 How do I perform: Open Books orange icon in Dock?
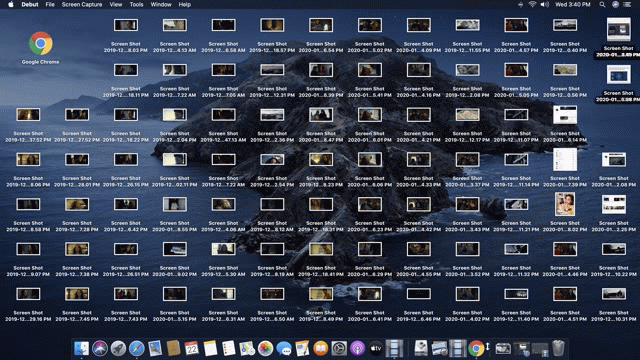(320, 349)
